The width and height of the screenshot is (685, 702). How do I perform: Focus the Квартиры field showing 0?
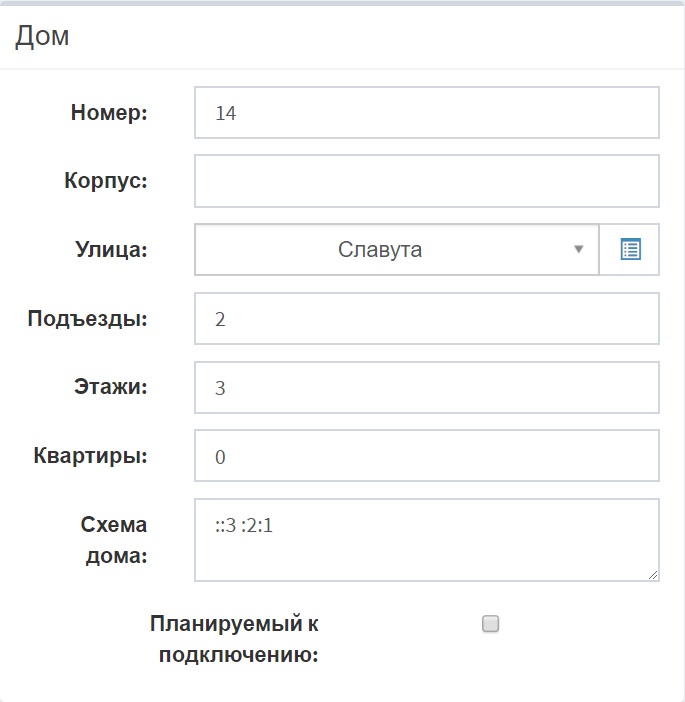point(427,456)
